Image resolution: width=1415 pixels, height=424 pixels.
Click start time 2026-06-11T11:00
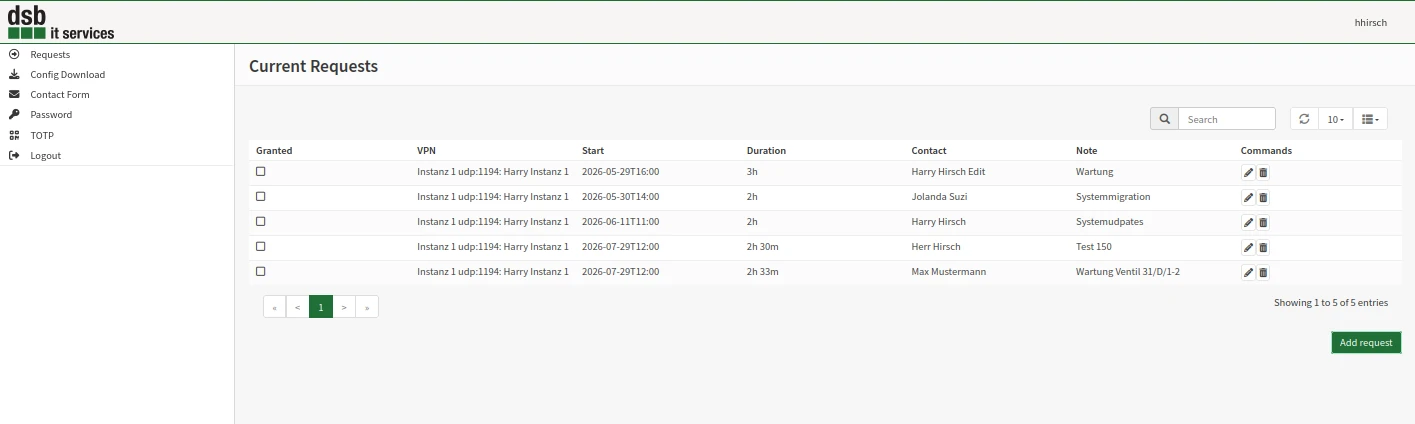pyautogui.click(x=620, y=222)
